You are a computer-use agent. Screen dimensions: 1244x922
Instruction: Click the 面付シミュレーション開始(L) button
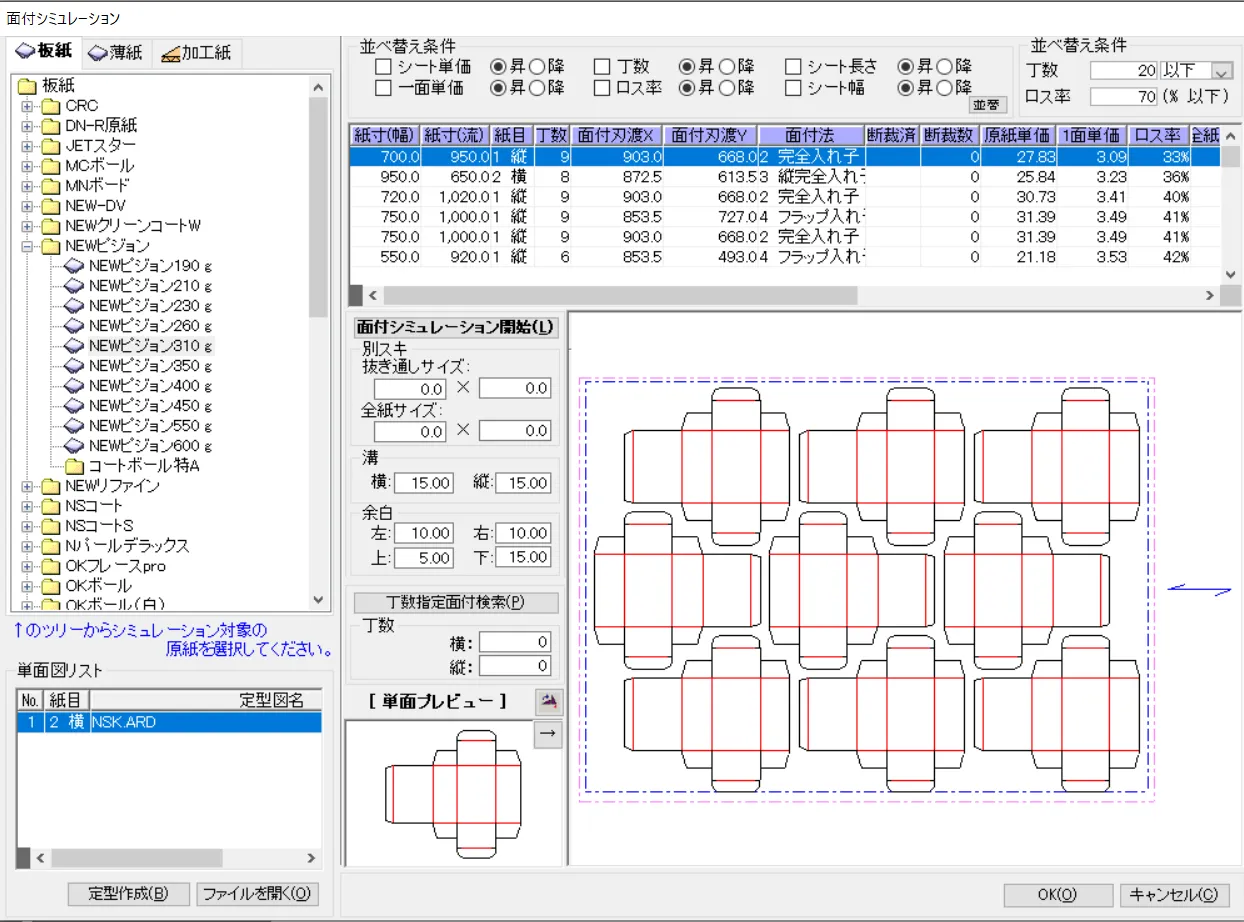pyautogui.click(x=453, y=327)
